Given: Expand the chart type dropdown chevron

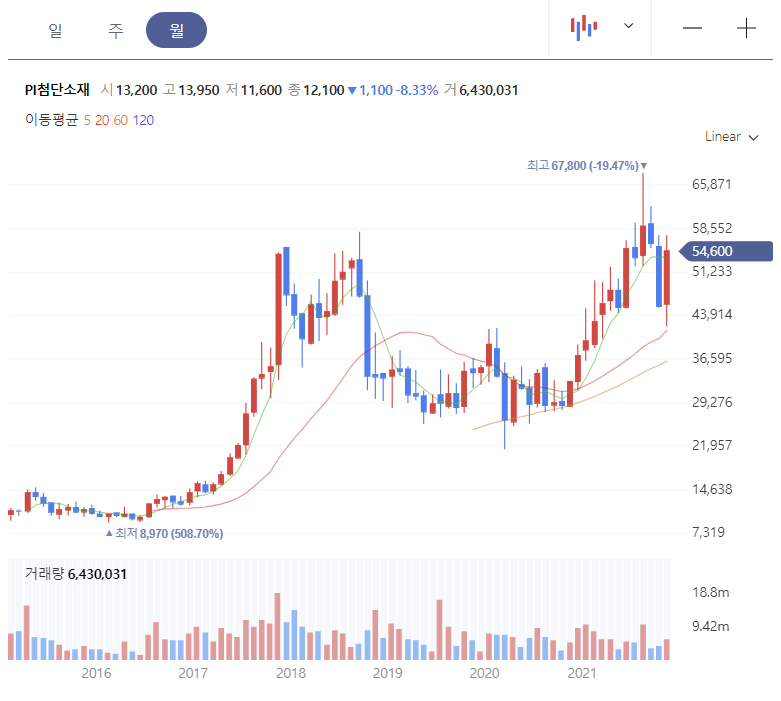Looking at the screenshot, I should pyautogui.click(x=629, y=25).
